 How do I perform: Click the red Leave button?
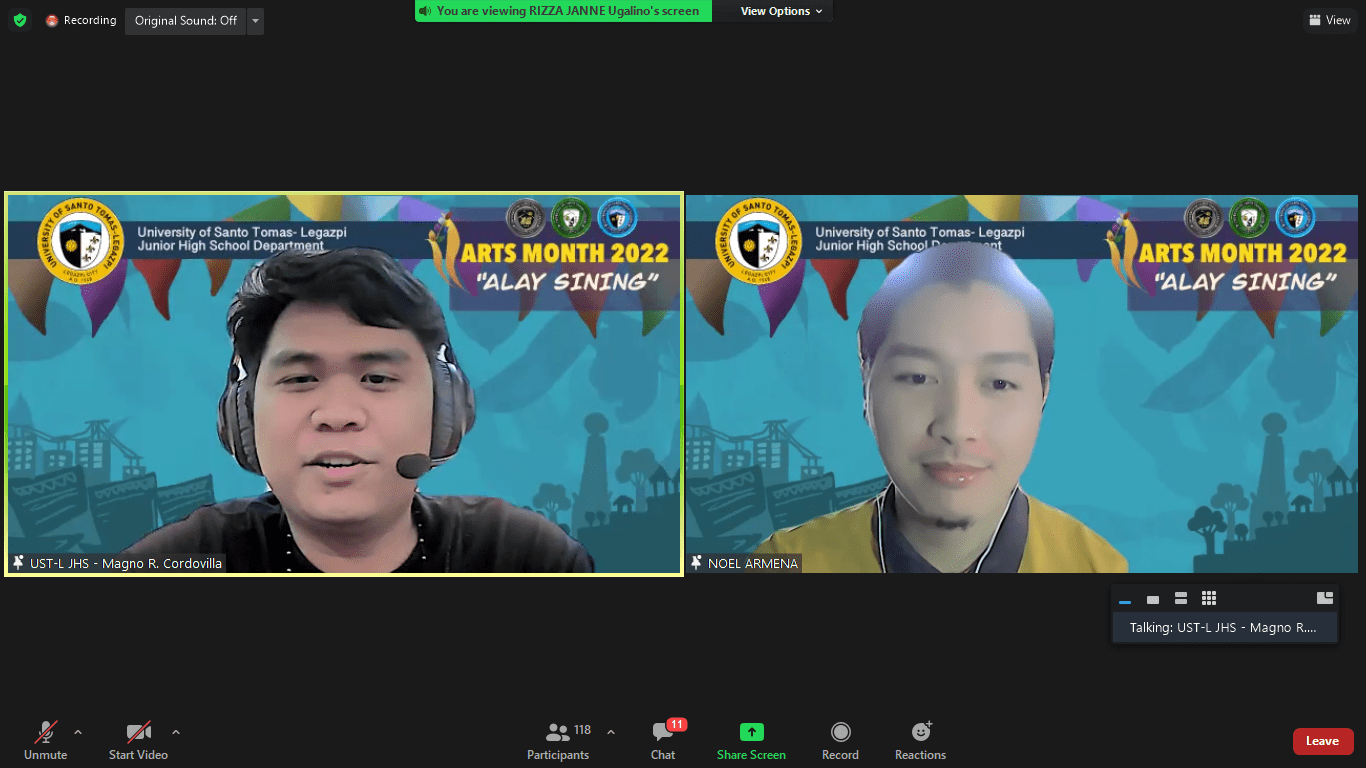(1322, 741)
